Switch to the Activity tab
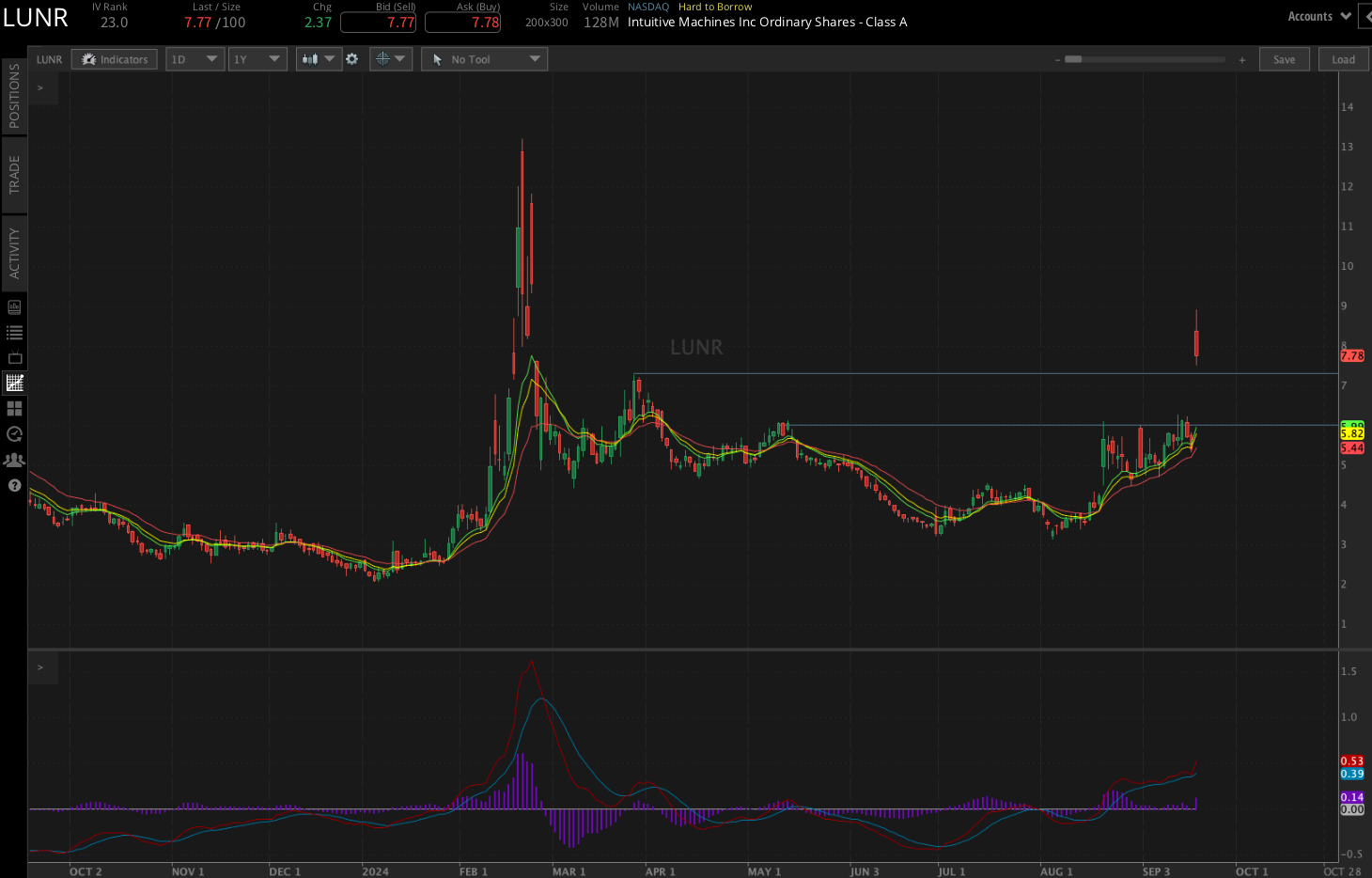 [14, 253]
